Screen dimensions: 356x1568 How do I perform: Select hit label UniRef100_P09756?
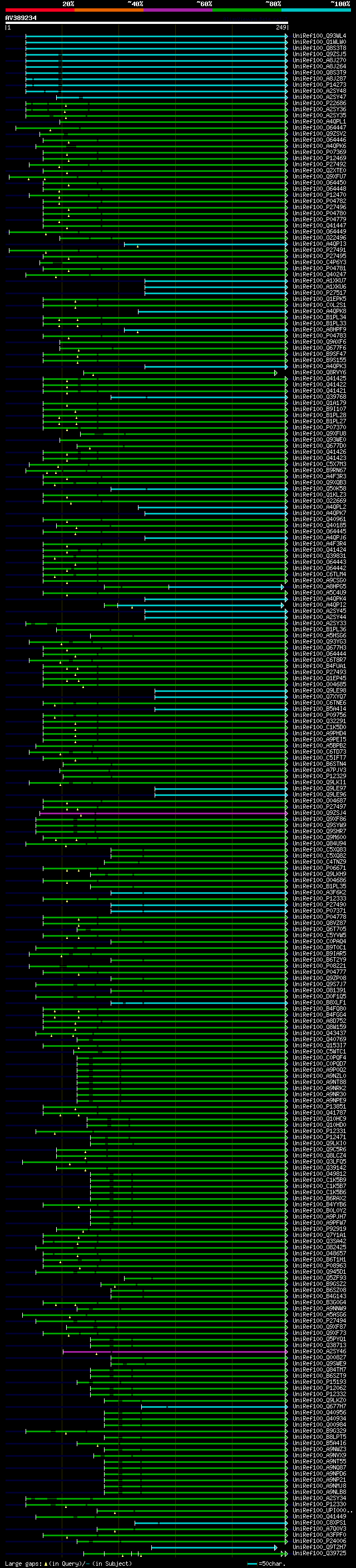pyautogui.click(x=319, y=715)
